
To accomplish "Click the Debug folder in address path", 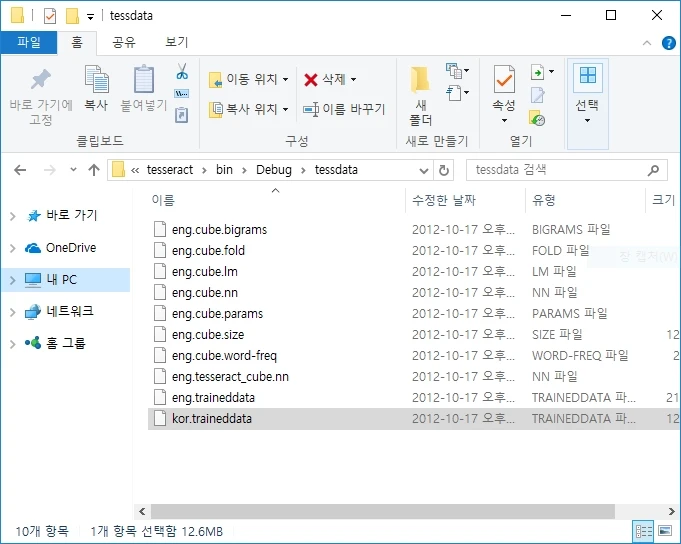I will point(273,170).
